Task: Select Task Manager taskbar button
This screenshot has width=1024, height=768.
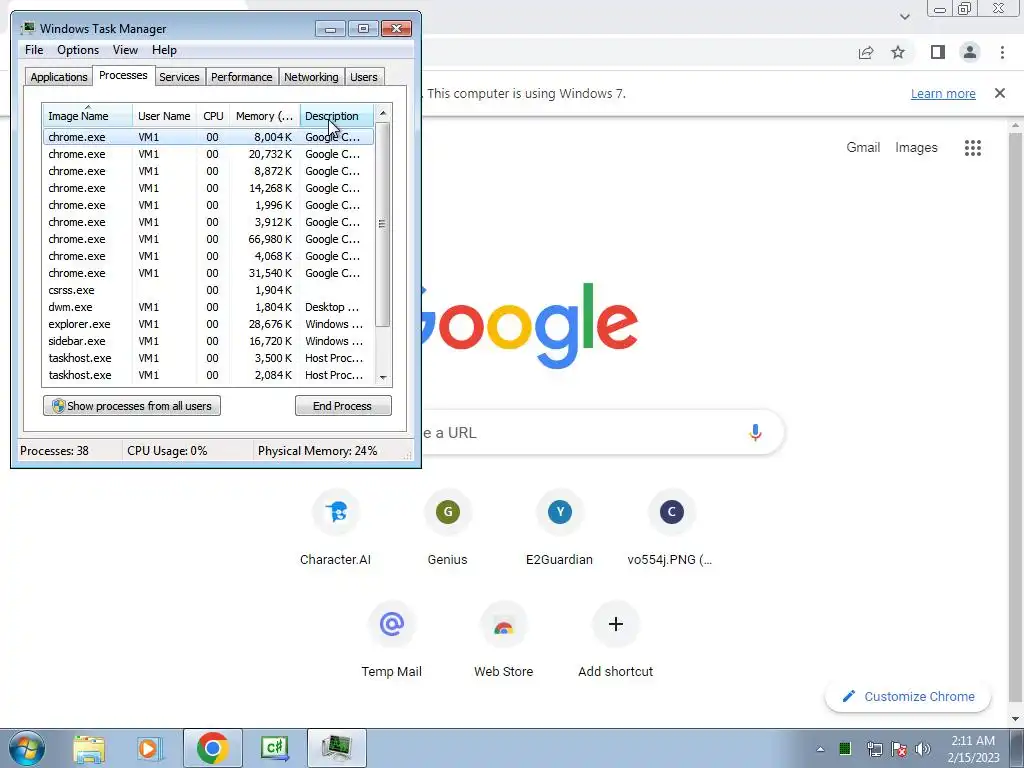Action: [336, 748]
